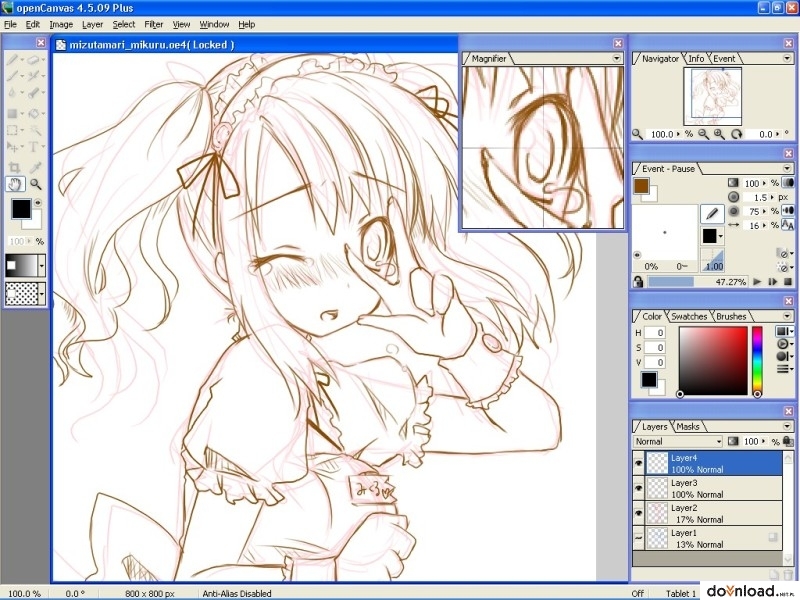Step forward the event playback
This screenshot has width=800, height=600.
(x=773, y=282)
